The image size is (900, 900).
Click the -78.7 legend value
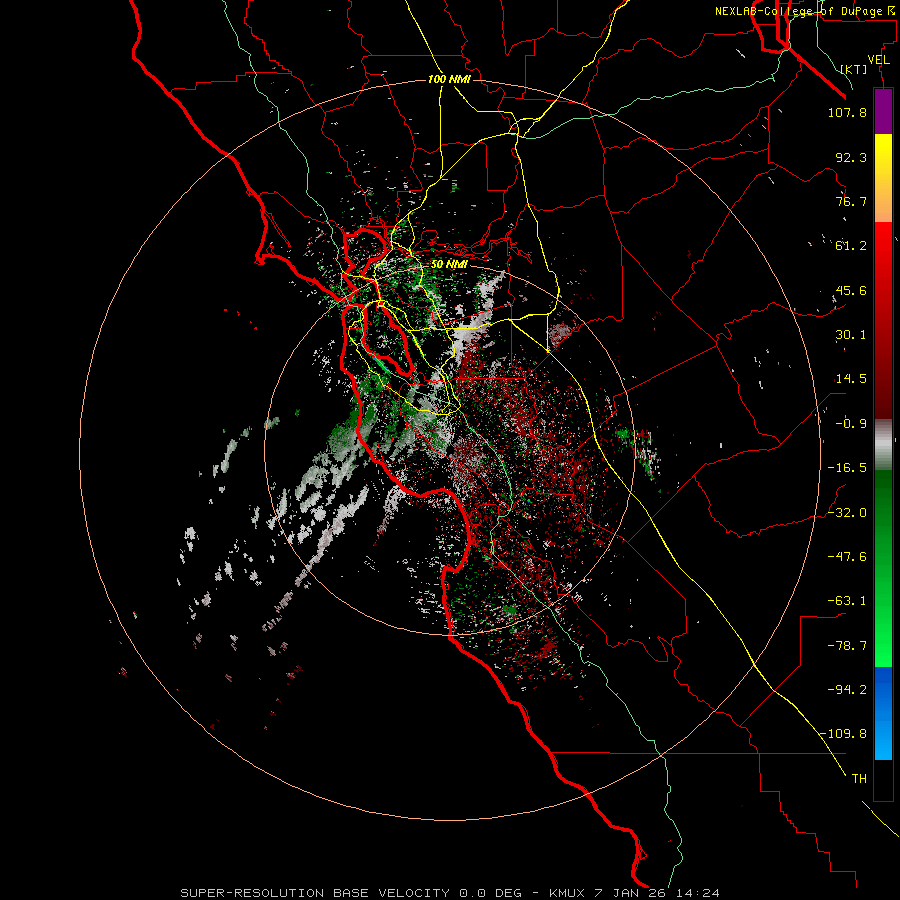pos(847,646)
